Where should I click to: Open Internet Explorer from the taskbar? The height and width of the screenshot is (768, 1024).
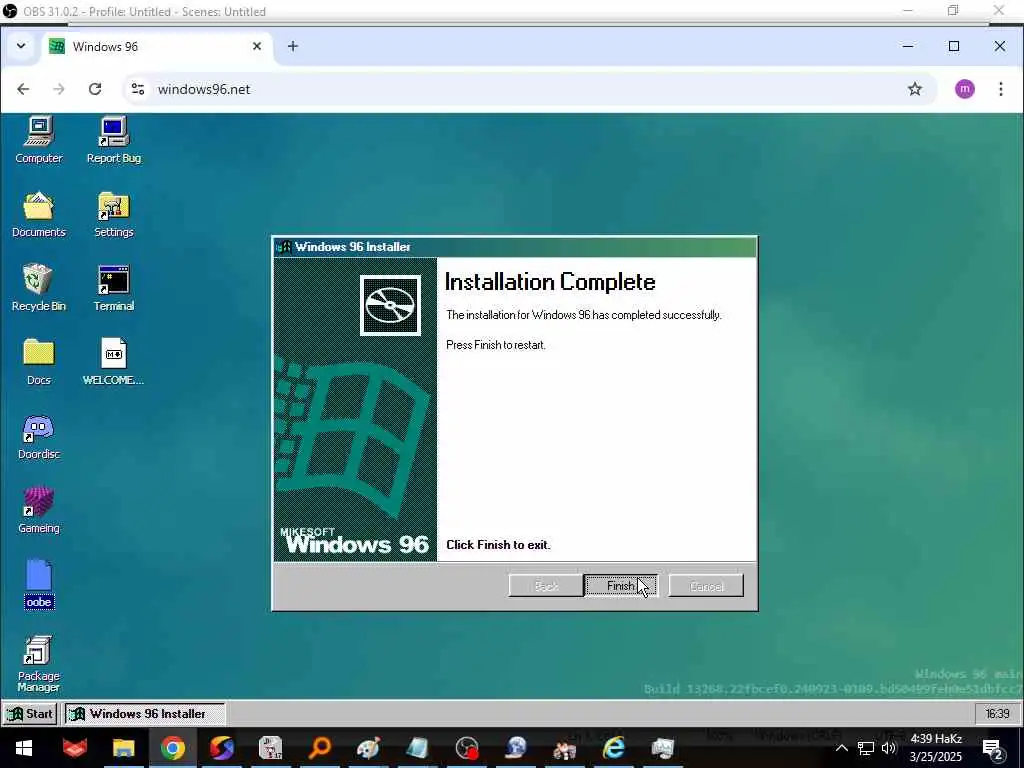[x=614, y=748]
